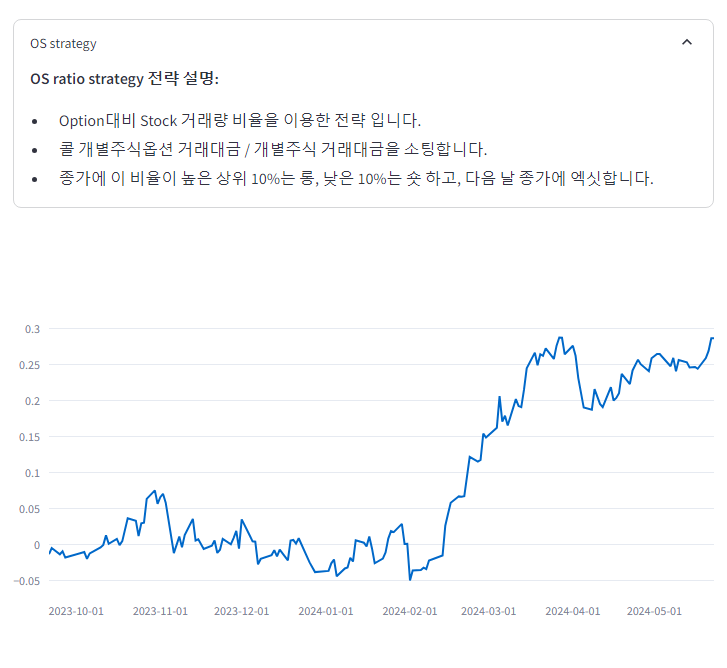Click the OS ratio strategy bold heading
The width and height of the screenshot is (727, 668).
click(124, 79)
